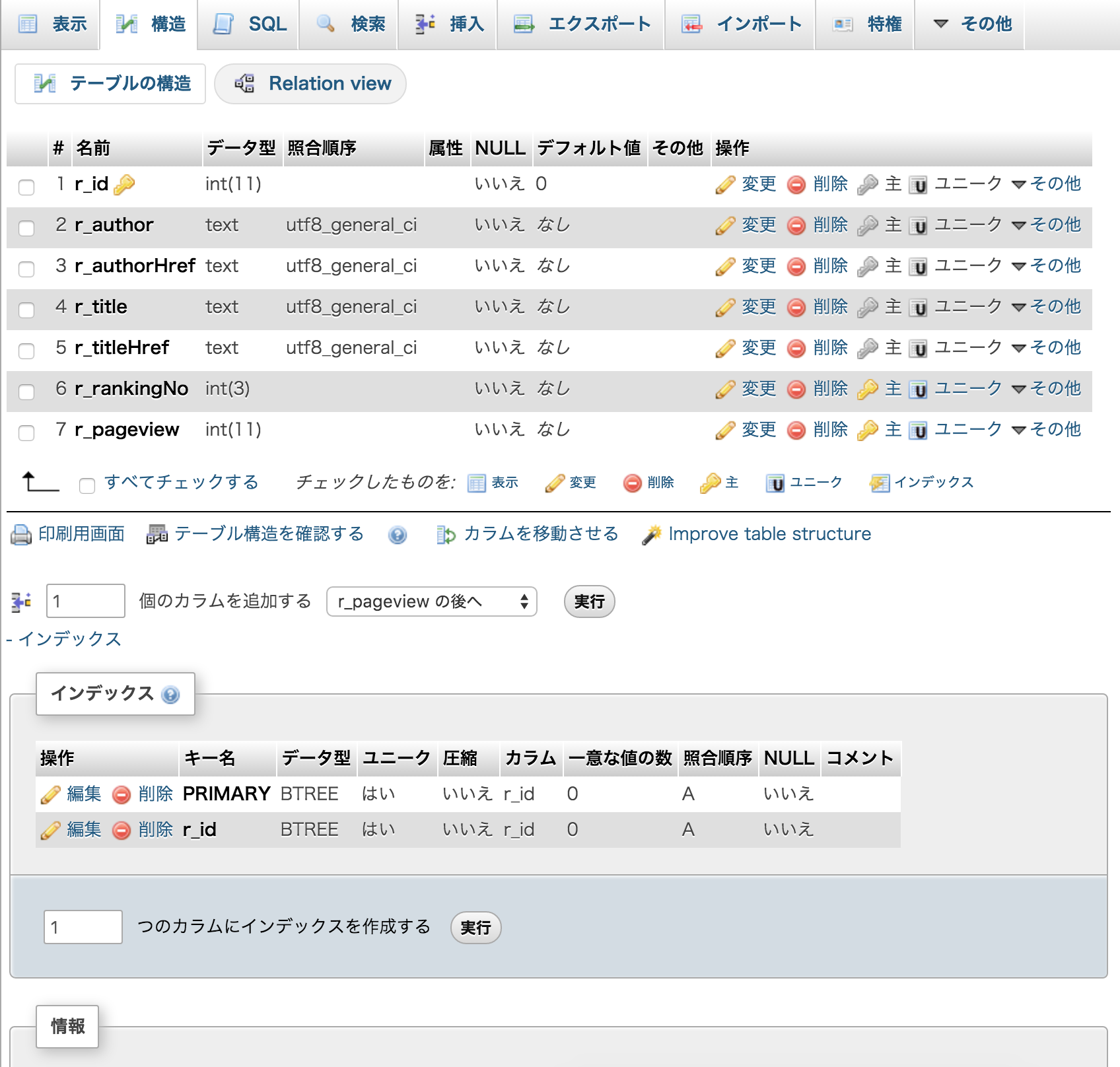This screenshot has height=1067, width=1120.
Task: Click the primary key icon in checked-items actions
Action: [710, 483]
